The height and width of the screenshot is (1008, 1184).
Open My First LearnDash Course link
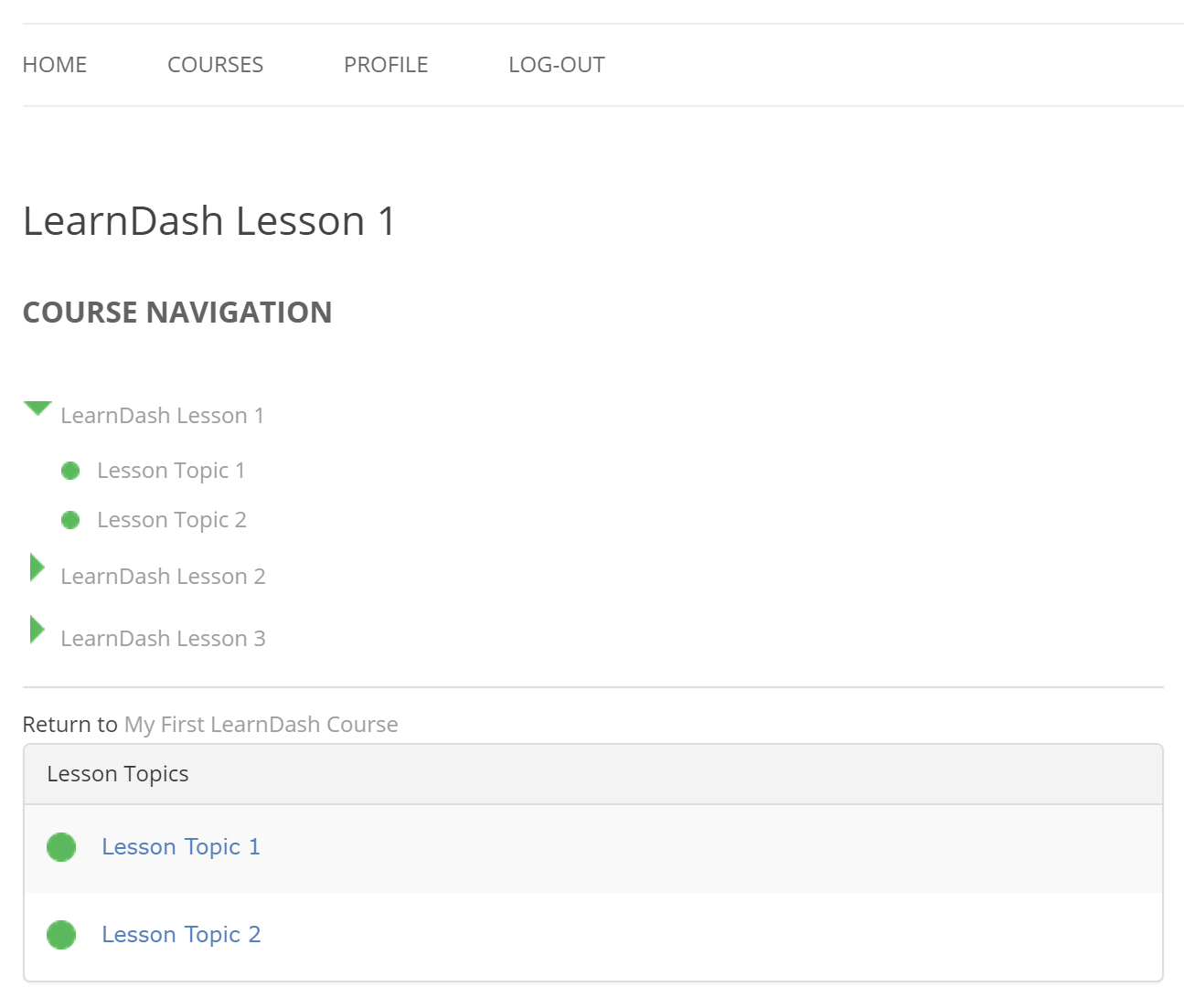coord(261,724)
